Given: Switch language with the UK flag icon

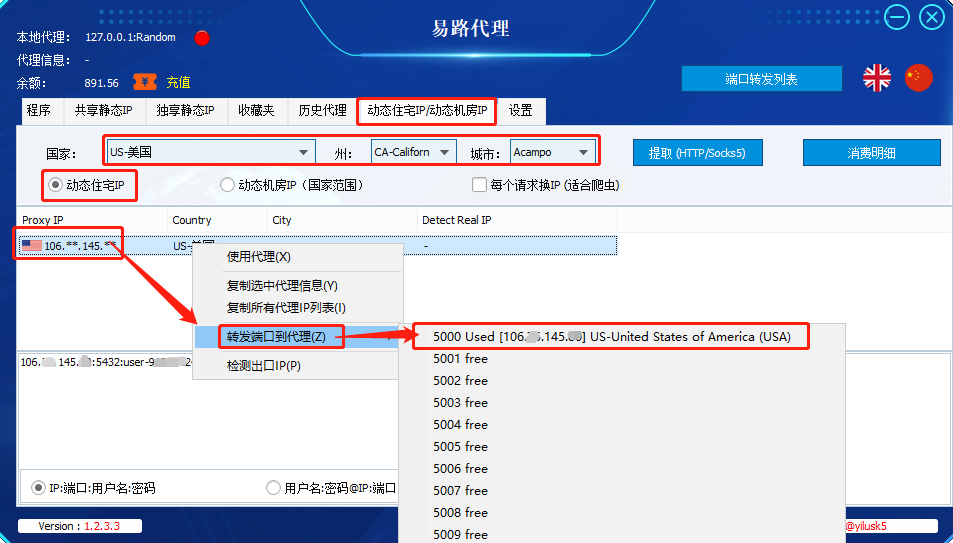Looking at the screenshot, I should click(x=876, y=78).
